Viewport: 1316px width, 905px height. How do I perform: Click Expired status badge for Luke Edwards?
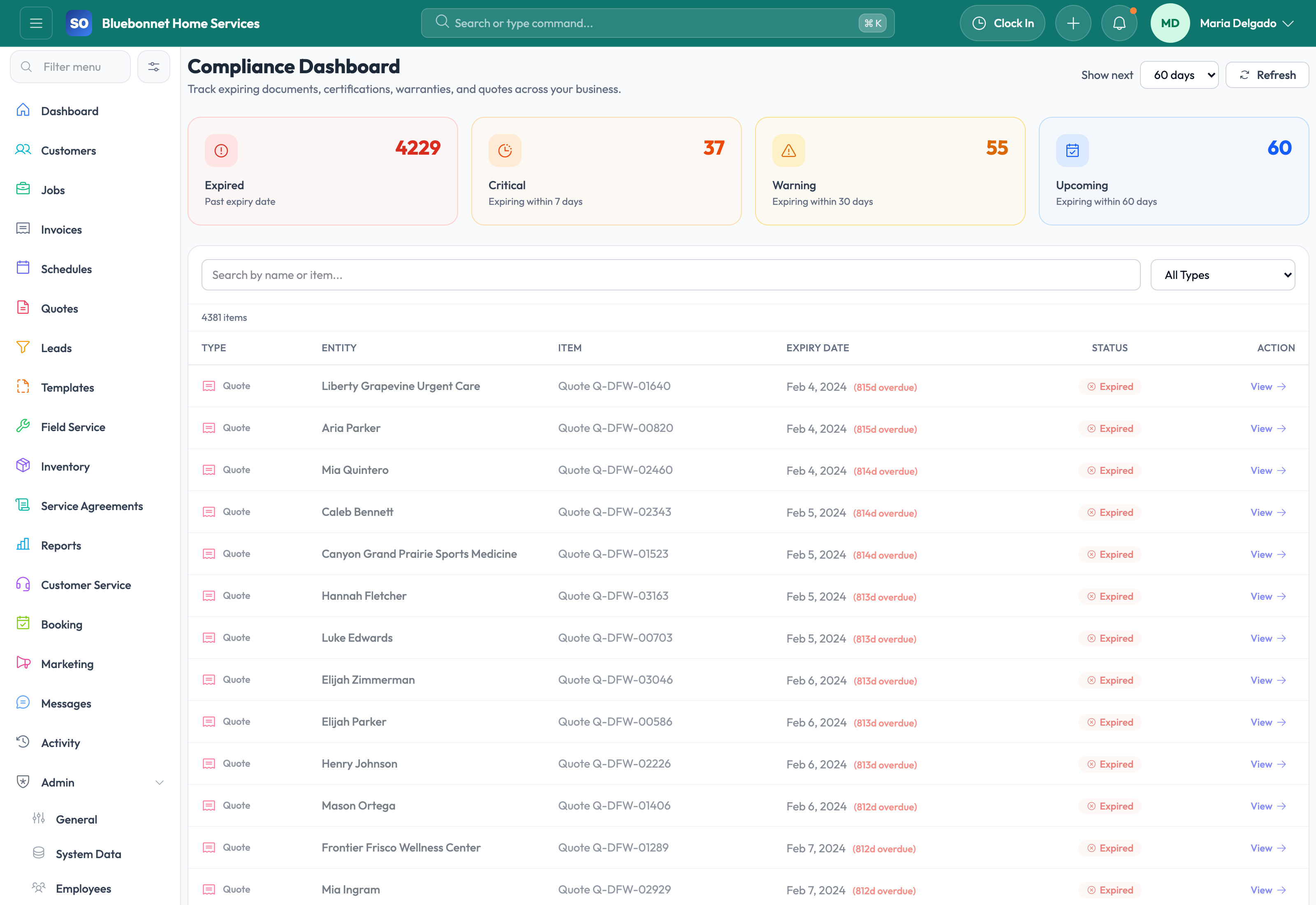click(x=1110, y=638)
